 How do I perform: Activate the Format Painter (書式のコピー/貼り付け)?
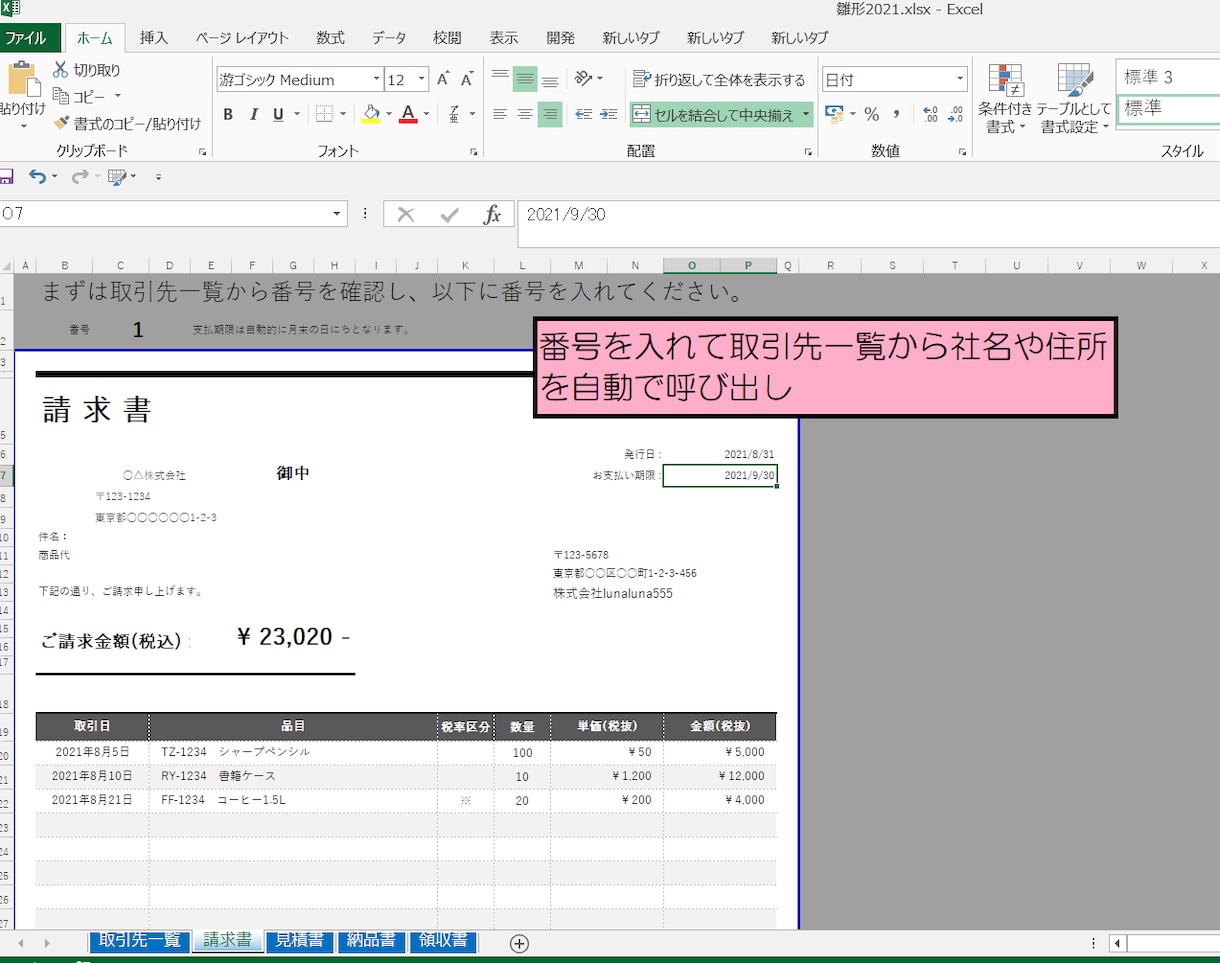[127, 124]
